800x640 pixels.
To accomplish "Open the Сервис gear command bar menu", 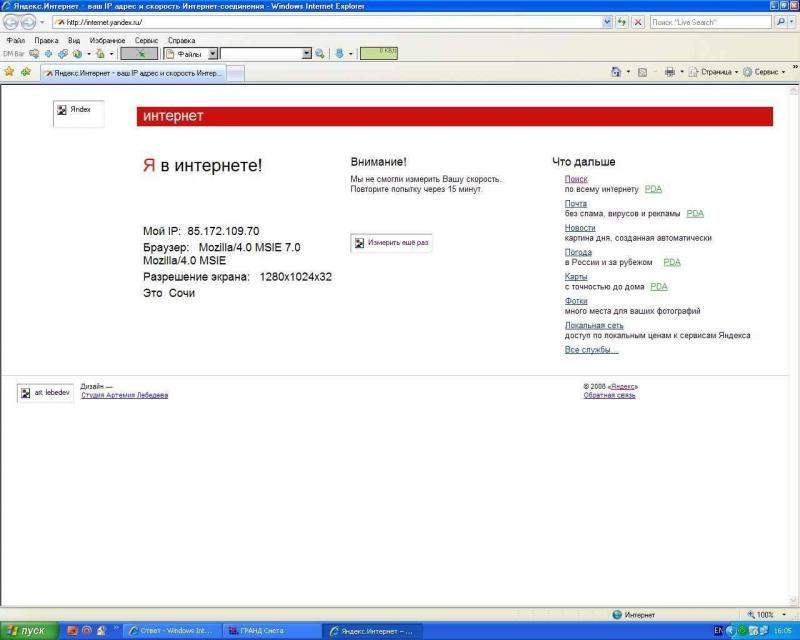I will pyautogui.click(x=764, y=72).
